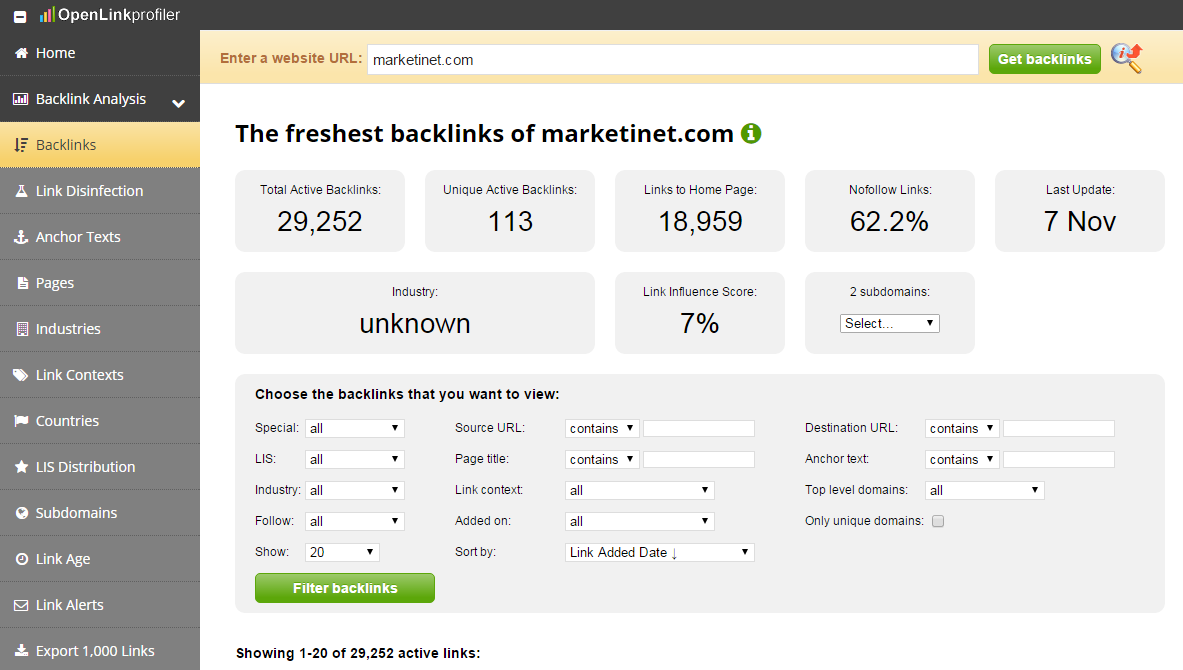Open Home in the sidebar
The width and height of the screenshot is (1183, 670).
[100, 53]
